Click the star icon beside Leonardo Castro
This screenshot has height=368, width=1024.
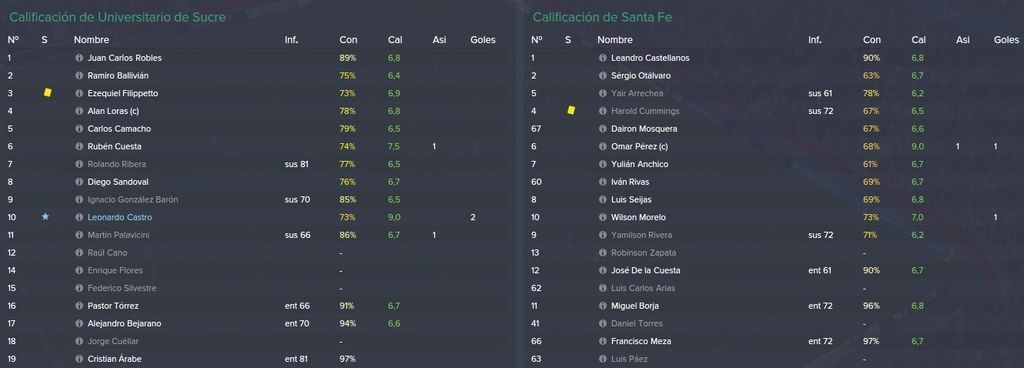(45, 217)
